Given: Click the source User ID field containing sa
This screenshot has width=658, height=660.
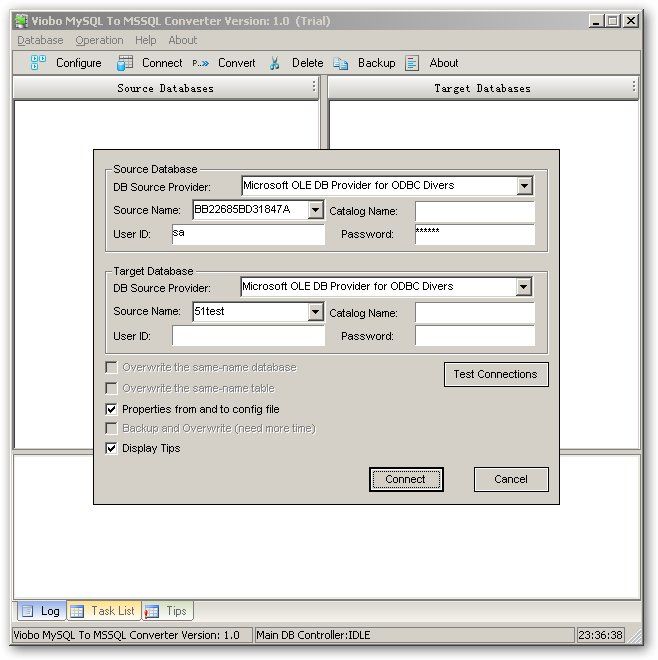Looking at the screenshot, I should point(248,234).
